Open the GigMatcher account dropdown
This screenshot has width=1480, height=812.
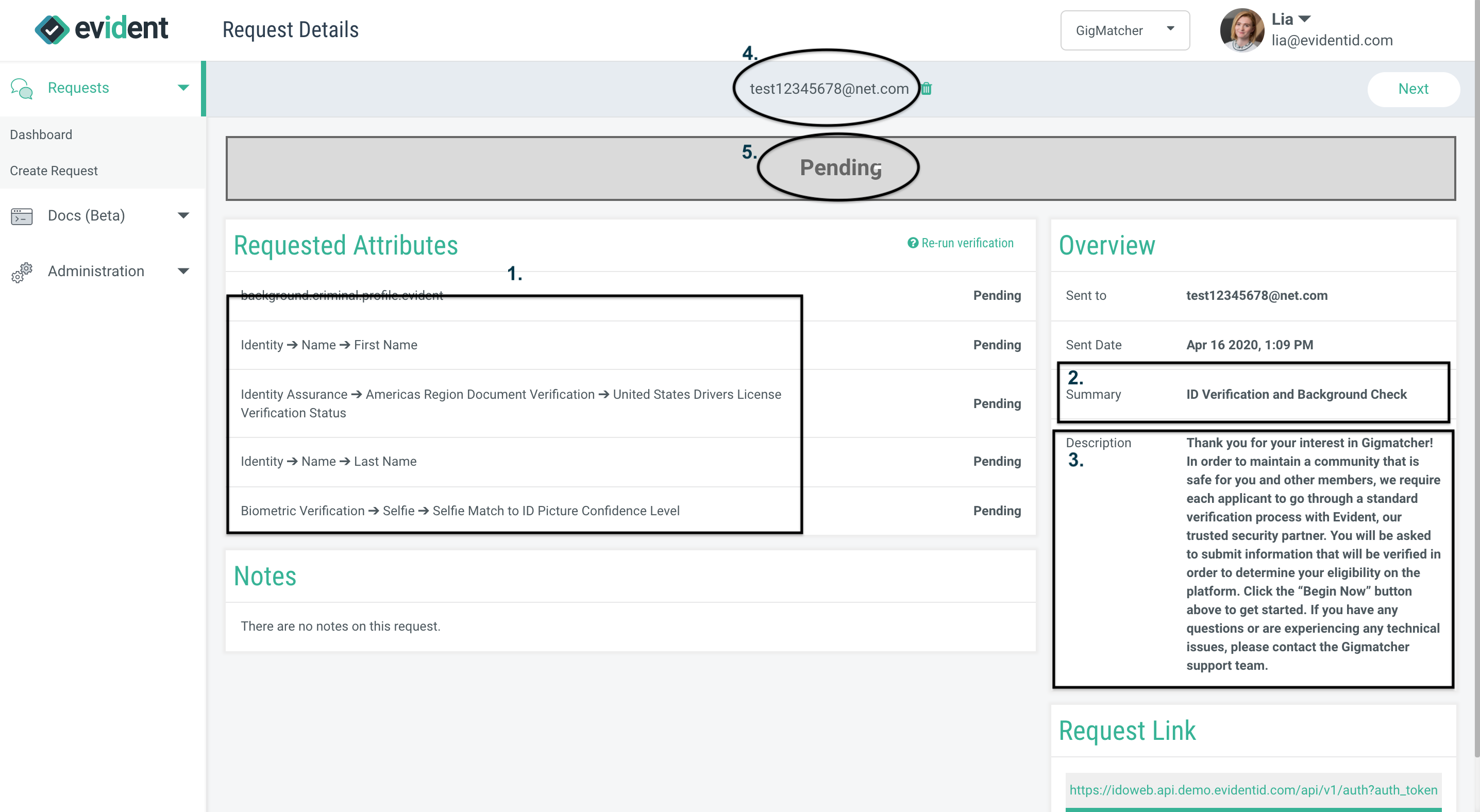click(1125, 30)
